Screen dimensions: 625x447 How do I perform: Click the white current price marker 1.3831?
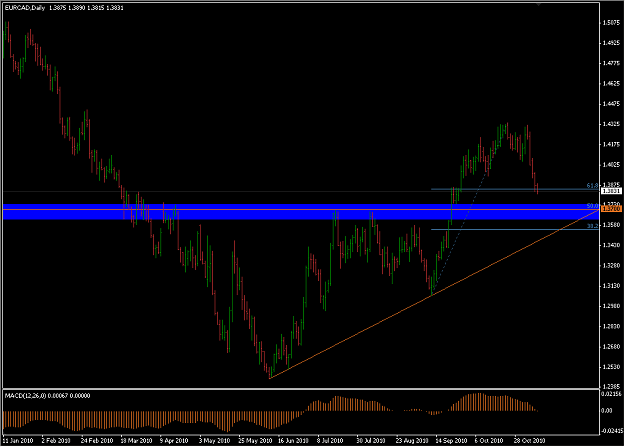click(611, 191)
